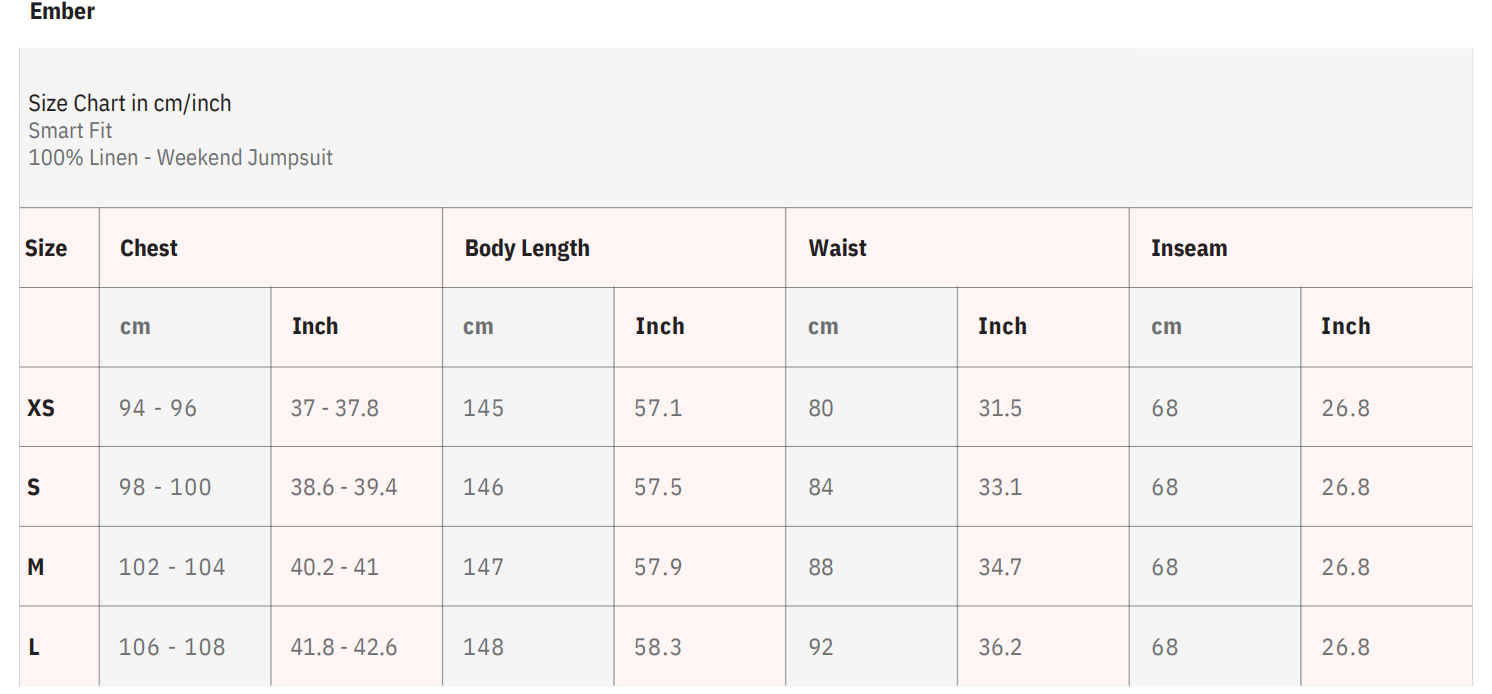Select the L size row label
This screenshot has width=1492, height=694.
(x=34, y=647)
